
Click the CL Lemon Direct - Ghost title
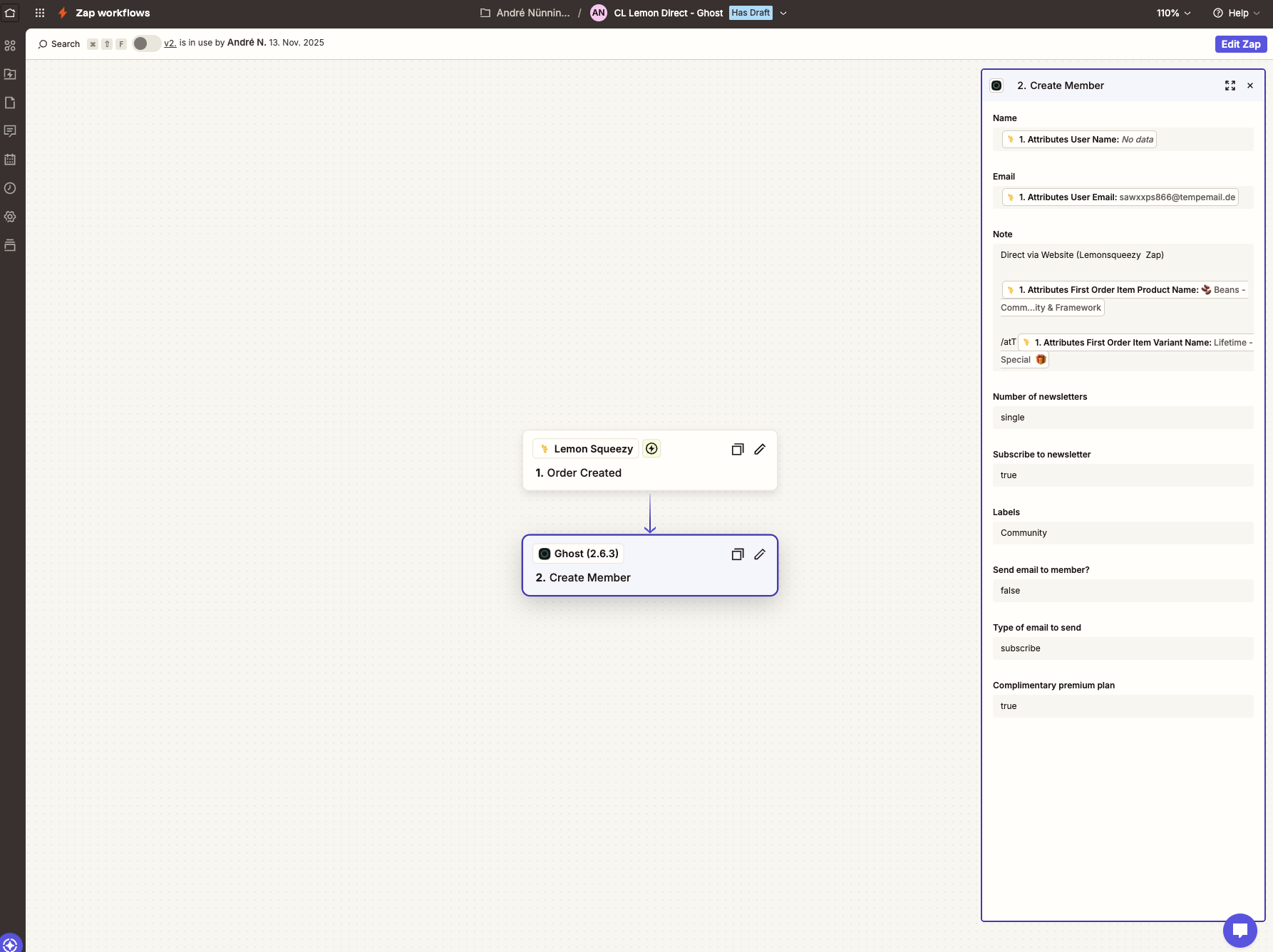pyautogui.click(x=669, y=13)
